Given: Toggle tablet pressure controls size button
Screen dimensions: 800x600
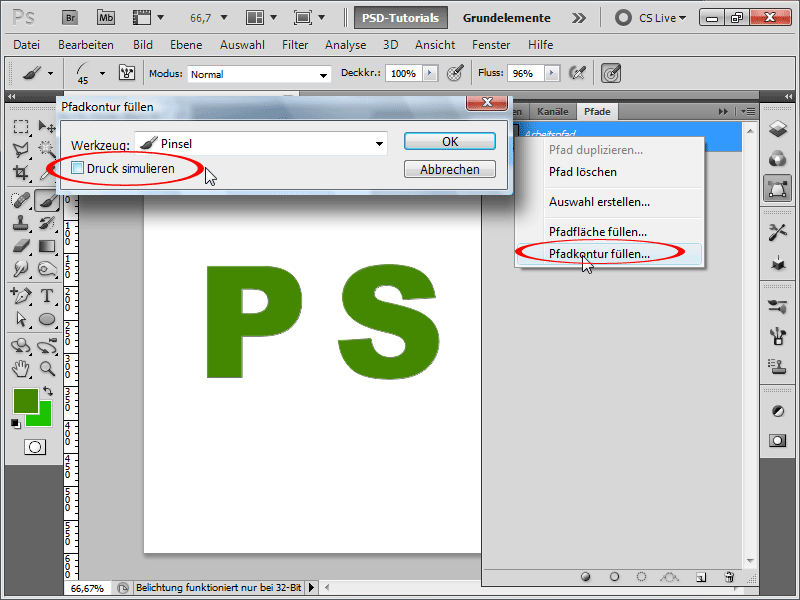Looking at the screenshot, I should tap(611, 73).
